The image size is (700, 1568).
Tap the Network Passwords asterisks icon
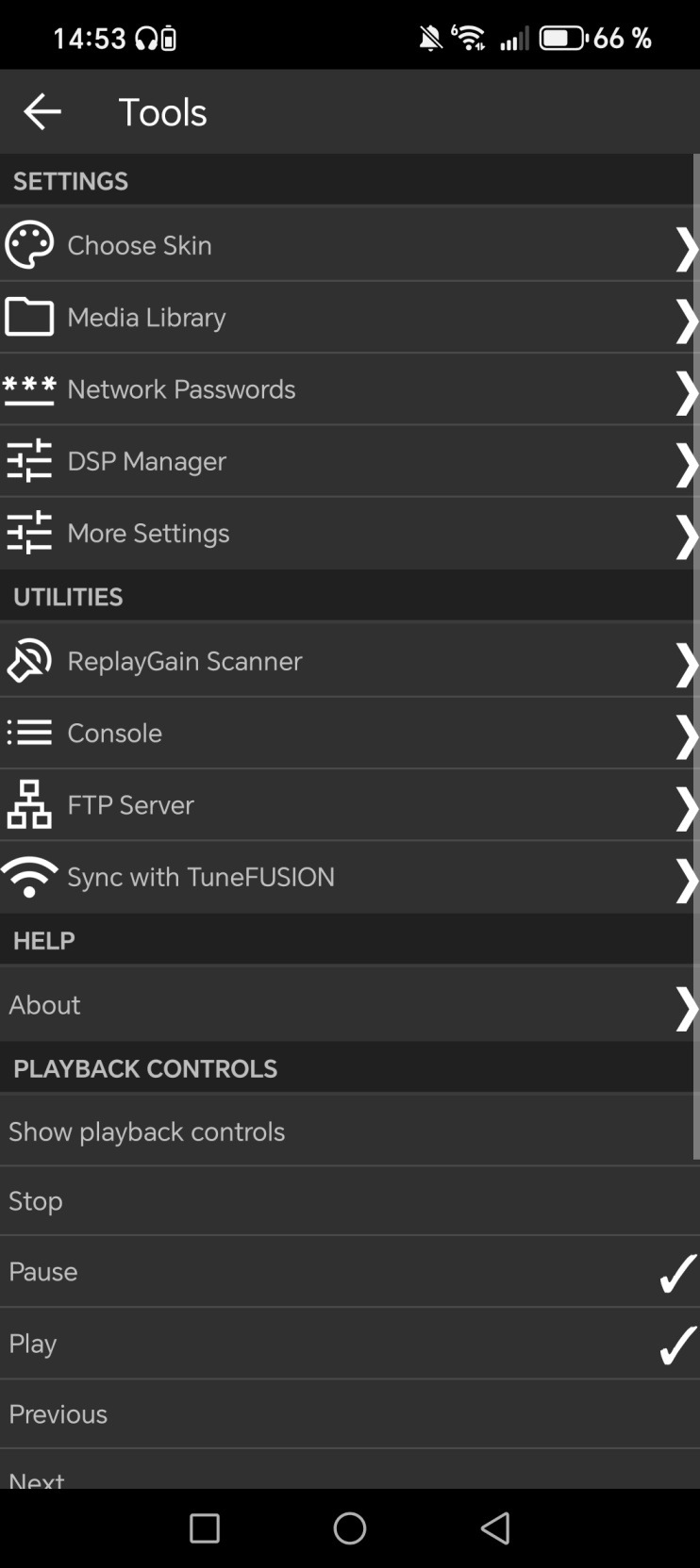29,389
